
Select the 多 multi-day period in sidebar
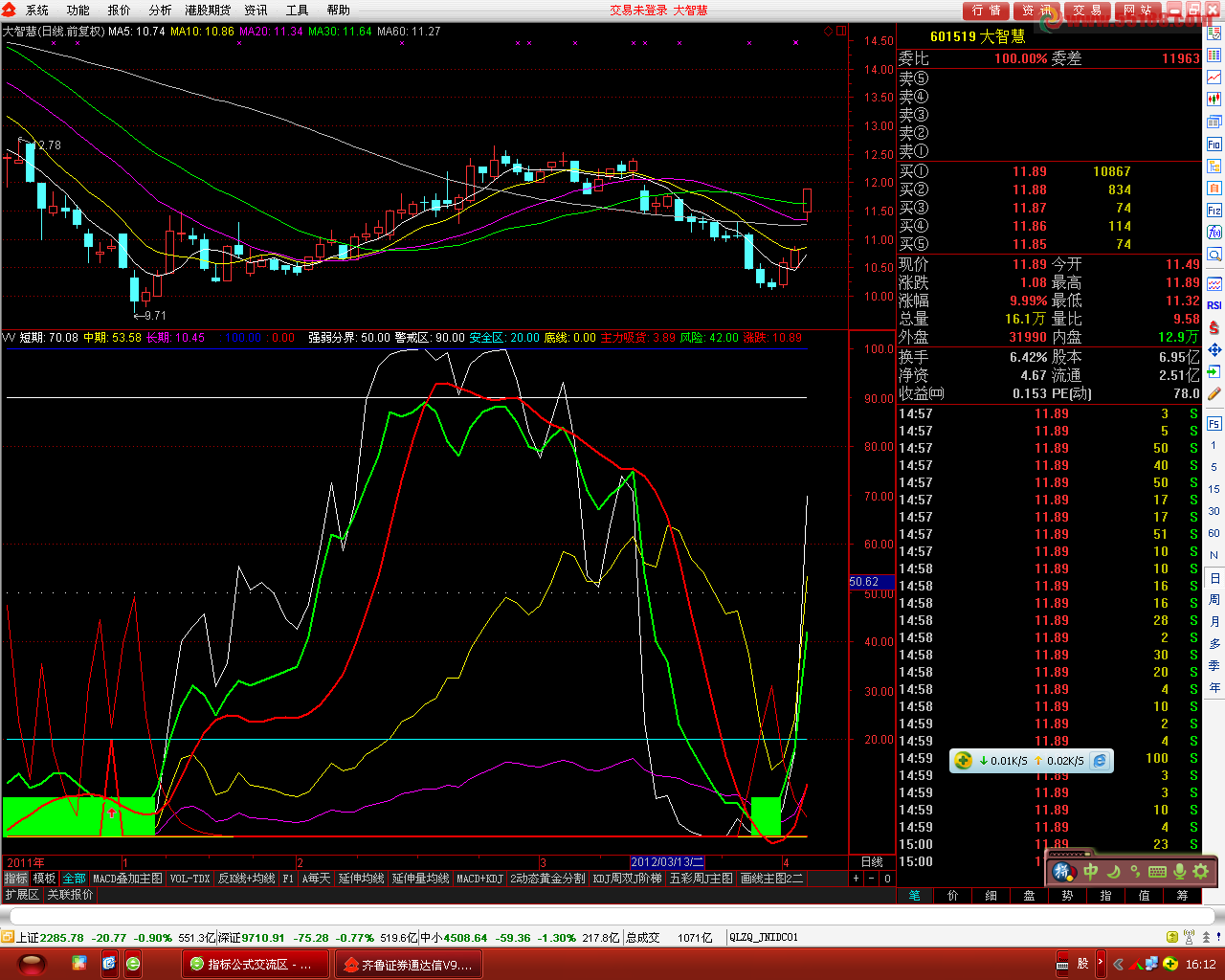point(1214,643)
